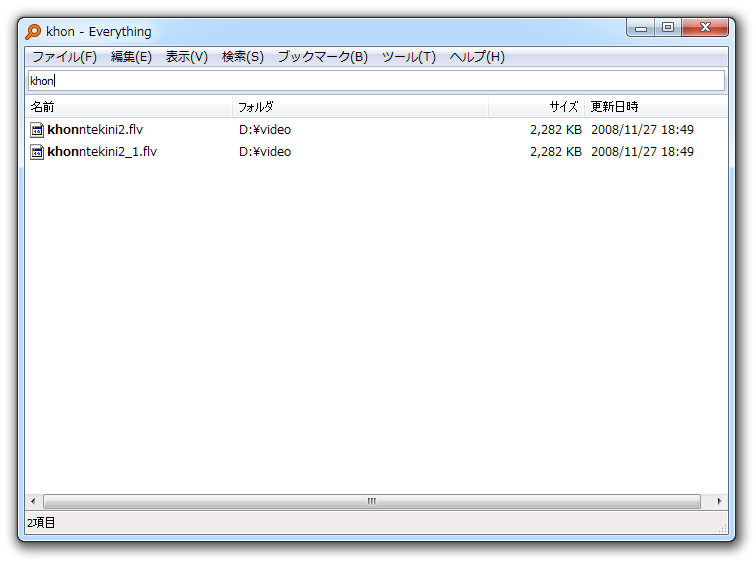Click the search box containing khon

(376, 80)
